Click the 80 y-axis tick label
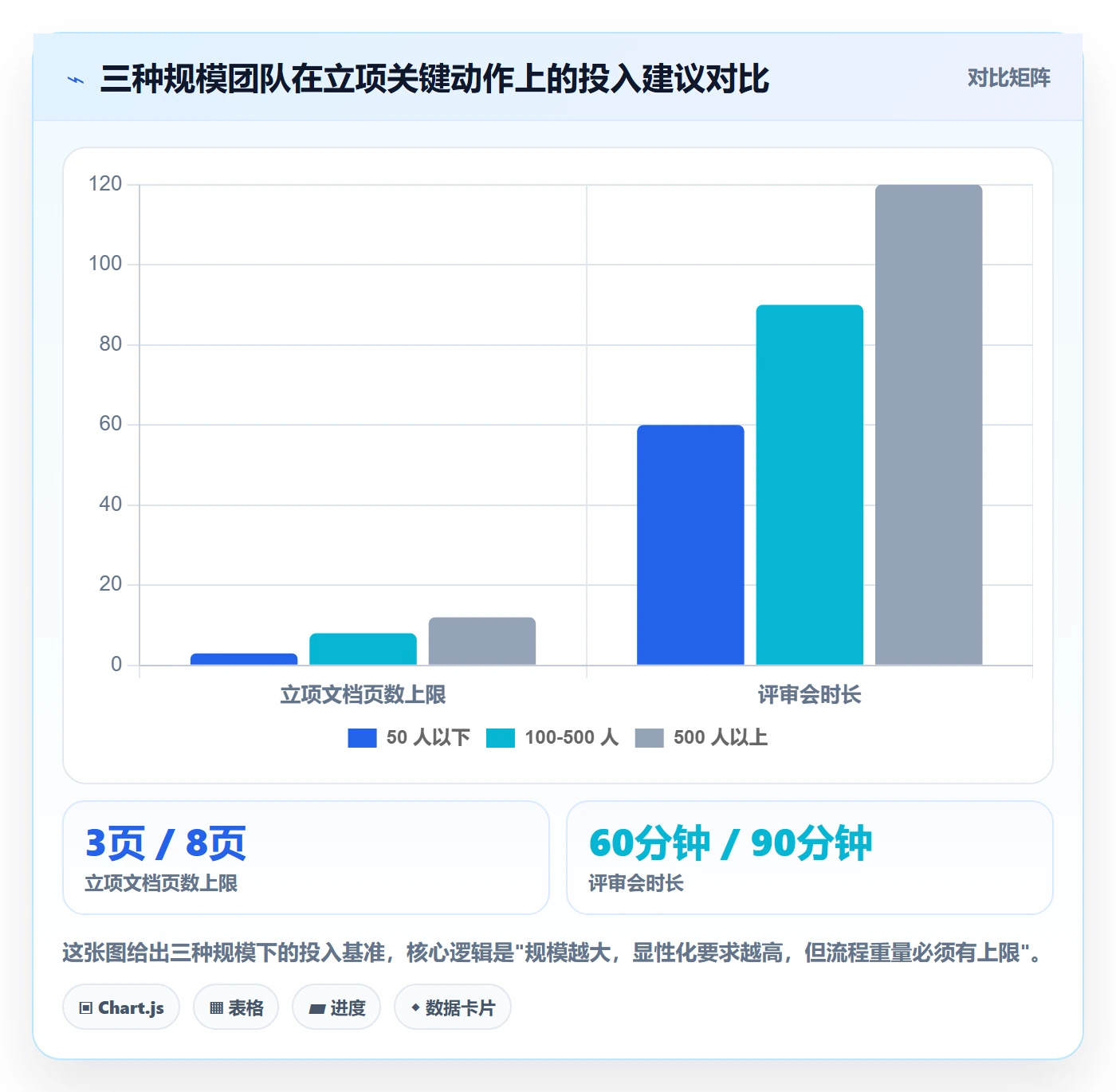The image size is (1116, 1092). (111, 344)
